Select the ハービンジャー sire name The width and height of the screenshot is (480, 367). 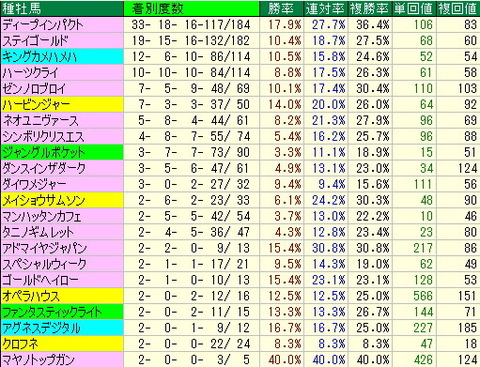point(36,105)
